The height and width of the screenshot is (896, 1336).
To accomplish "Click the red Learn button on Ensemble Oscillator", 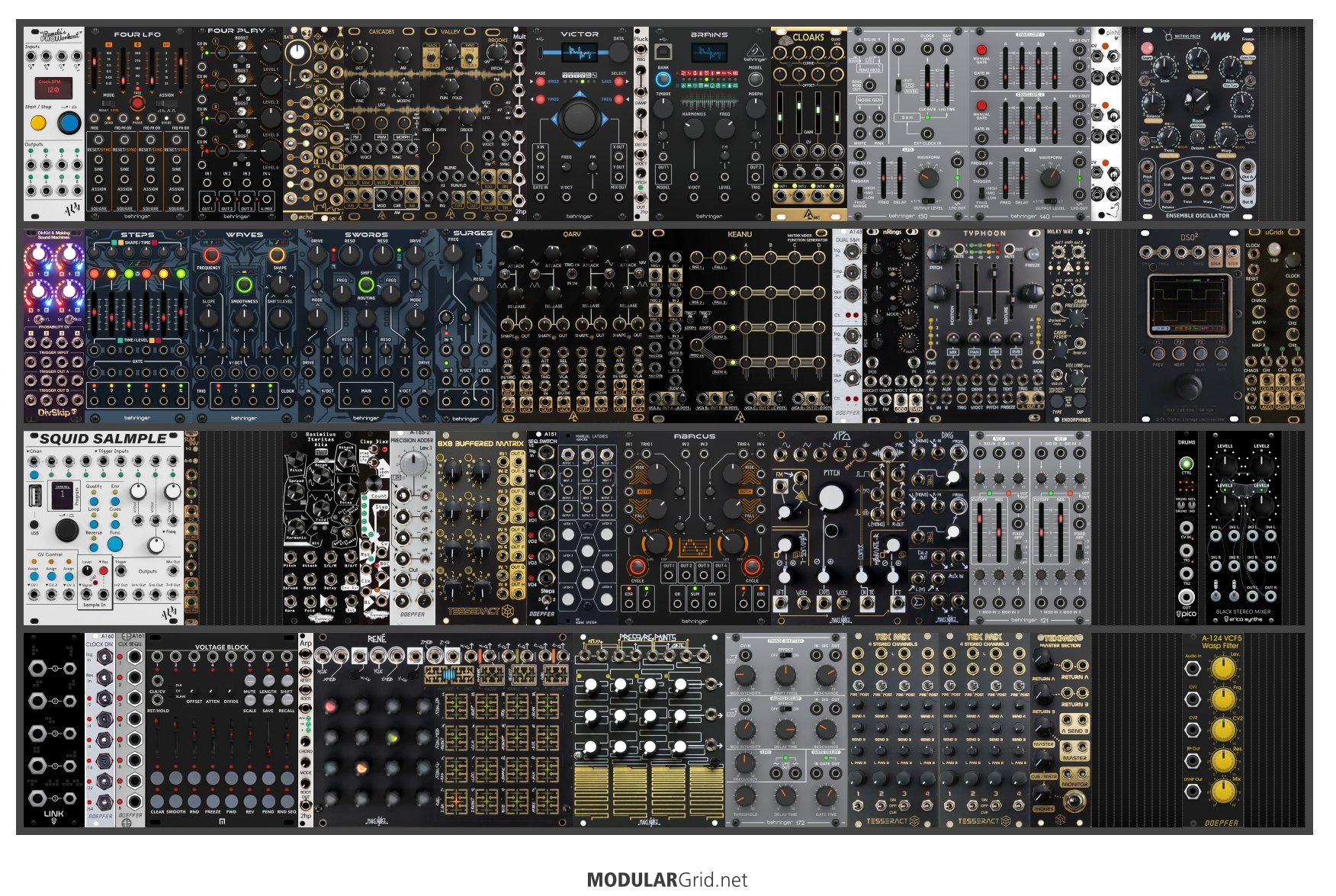I will coord(1147,48).
